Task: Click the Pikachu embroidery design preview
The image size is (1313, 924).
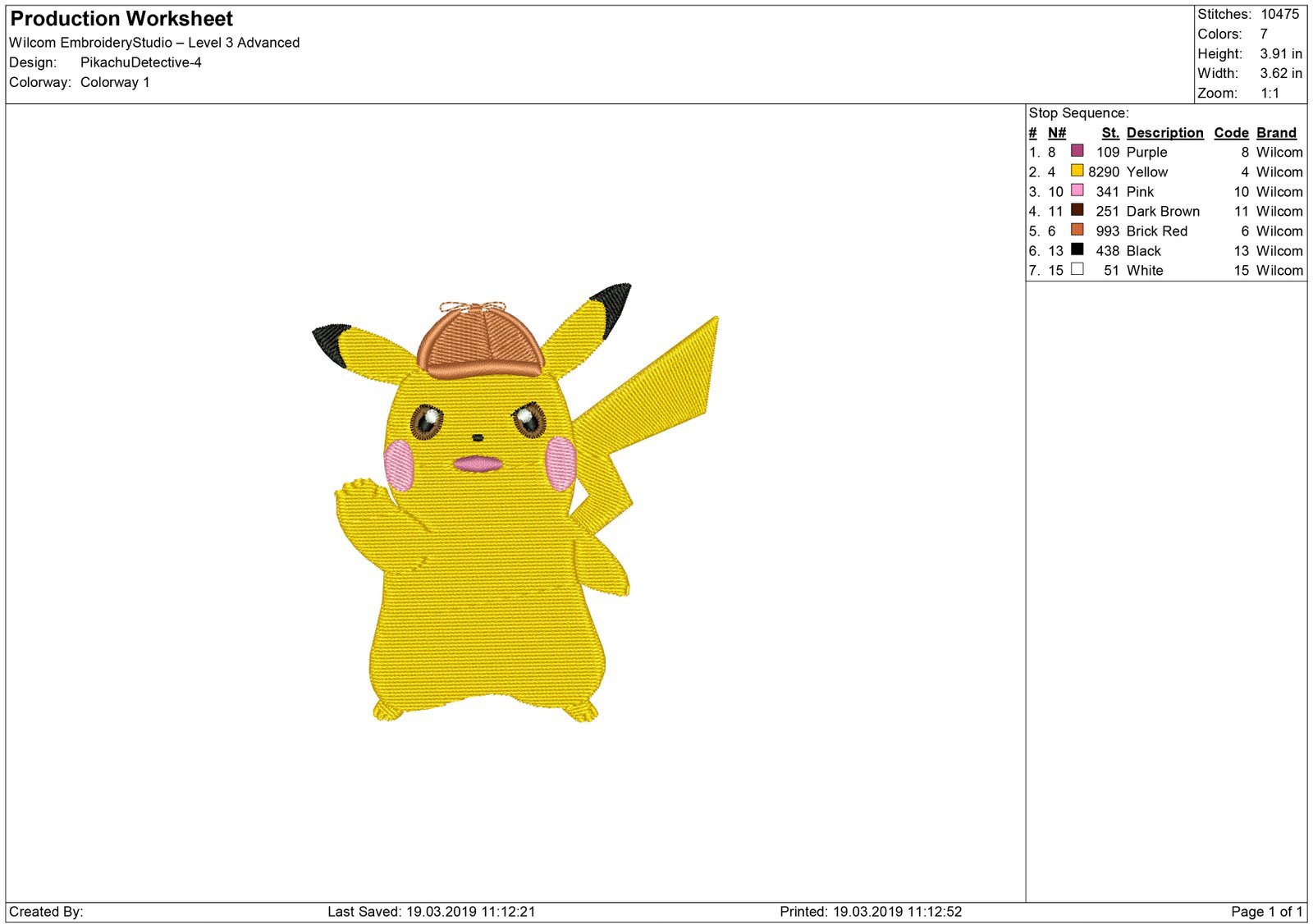Action: point(515,502)
